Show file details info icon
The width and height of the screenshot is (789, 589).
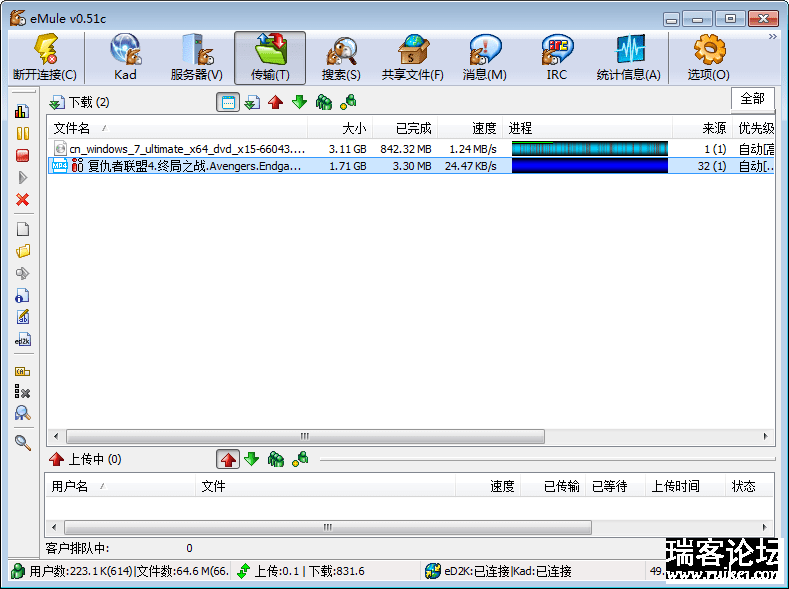click(x=23, y=295)
